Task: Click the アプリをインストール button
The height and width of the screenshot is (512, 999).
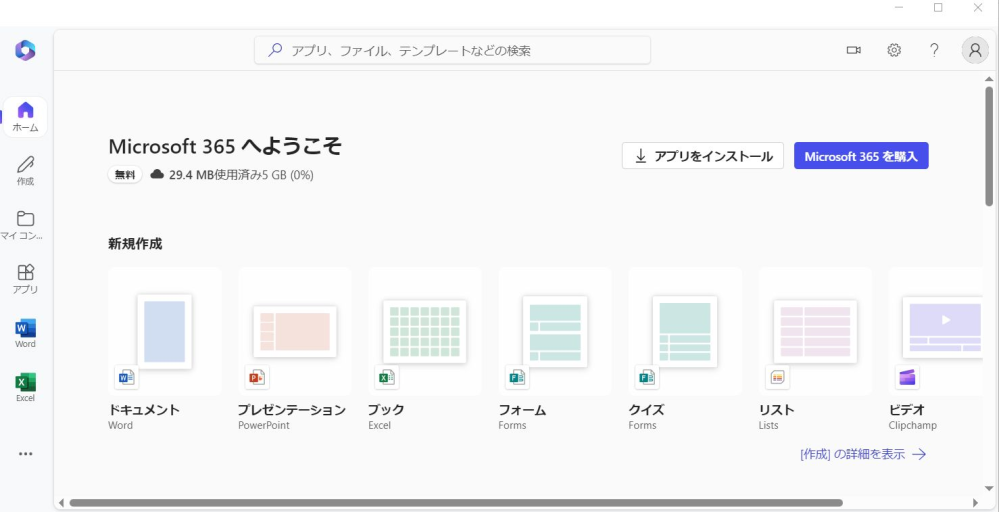Action: click(x=703, y=156)
